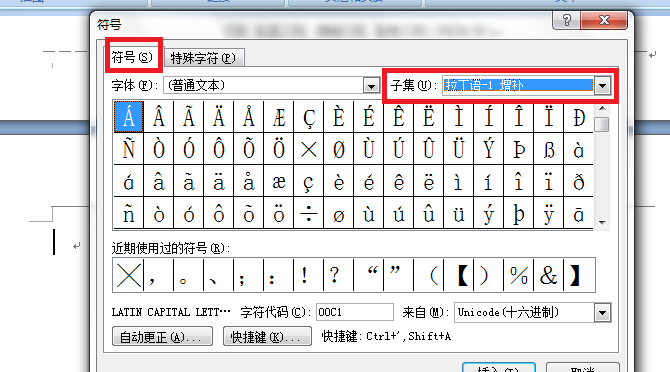Select the lowercase ç cedilla symbol
Image resolution: width=670 pixels, height=372 pixels.
pyautogui.click(x=309, y=181)
